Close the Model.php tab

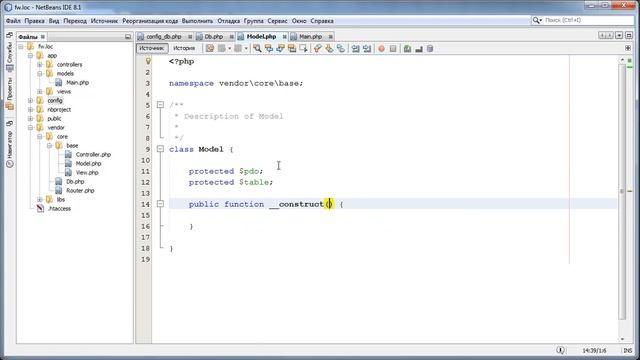(284, 37)
